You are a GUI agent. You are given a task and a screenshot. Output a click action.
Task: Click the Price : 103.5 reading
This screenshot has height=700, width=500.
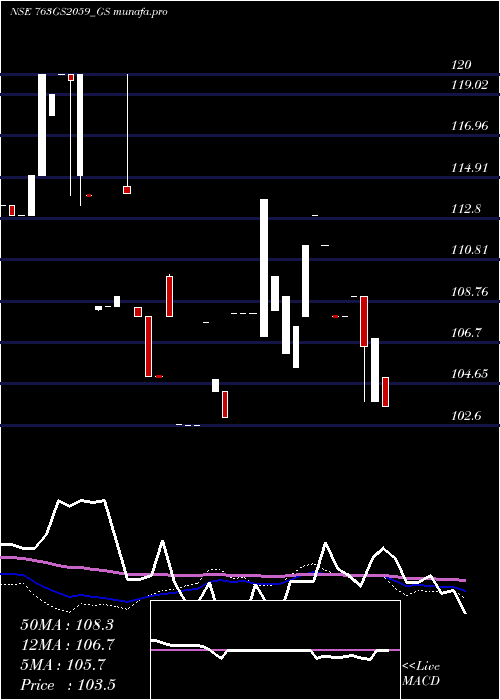coord(68,685)
